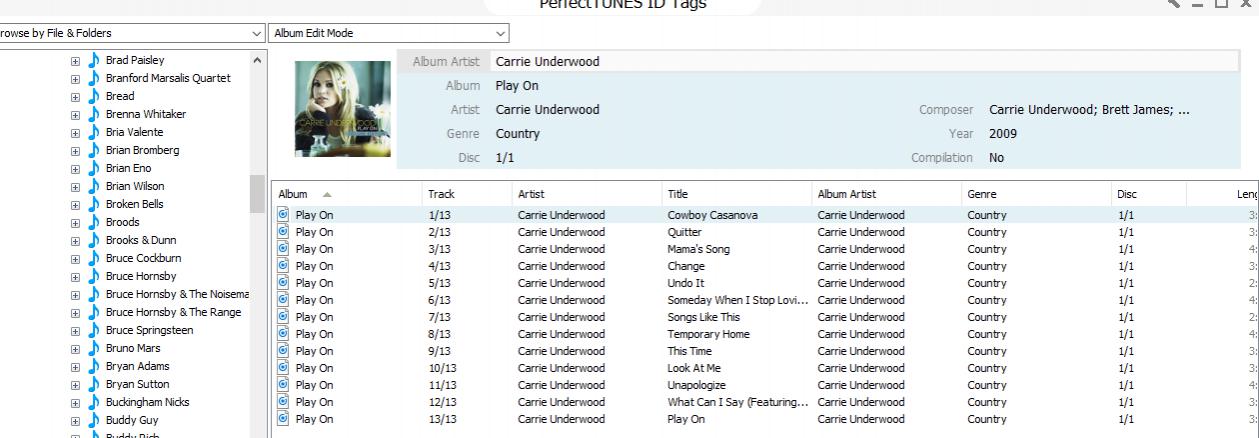Sort the track list by Title column
Screen dimensions: 1259x438
[x=677, y=194]
